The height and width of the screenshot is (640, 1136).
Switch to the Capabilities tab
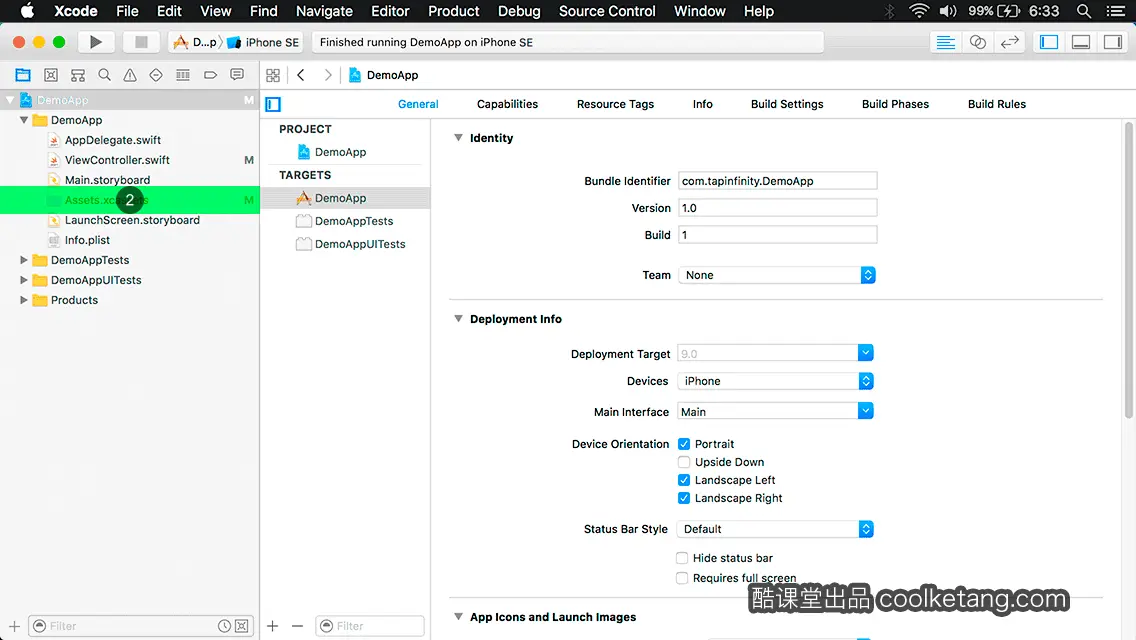tap(507, 104)
